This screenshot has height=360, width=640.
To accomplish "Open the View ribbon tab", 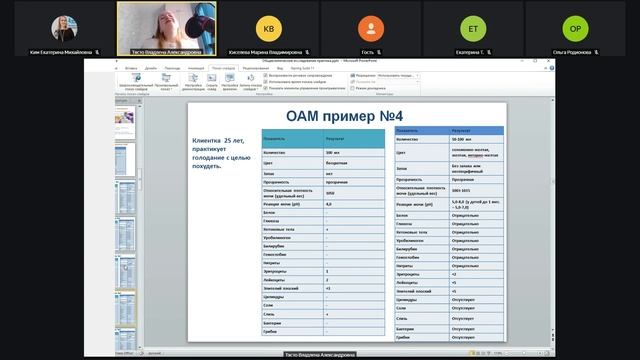I will (280, 68).
